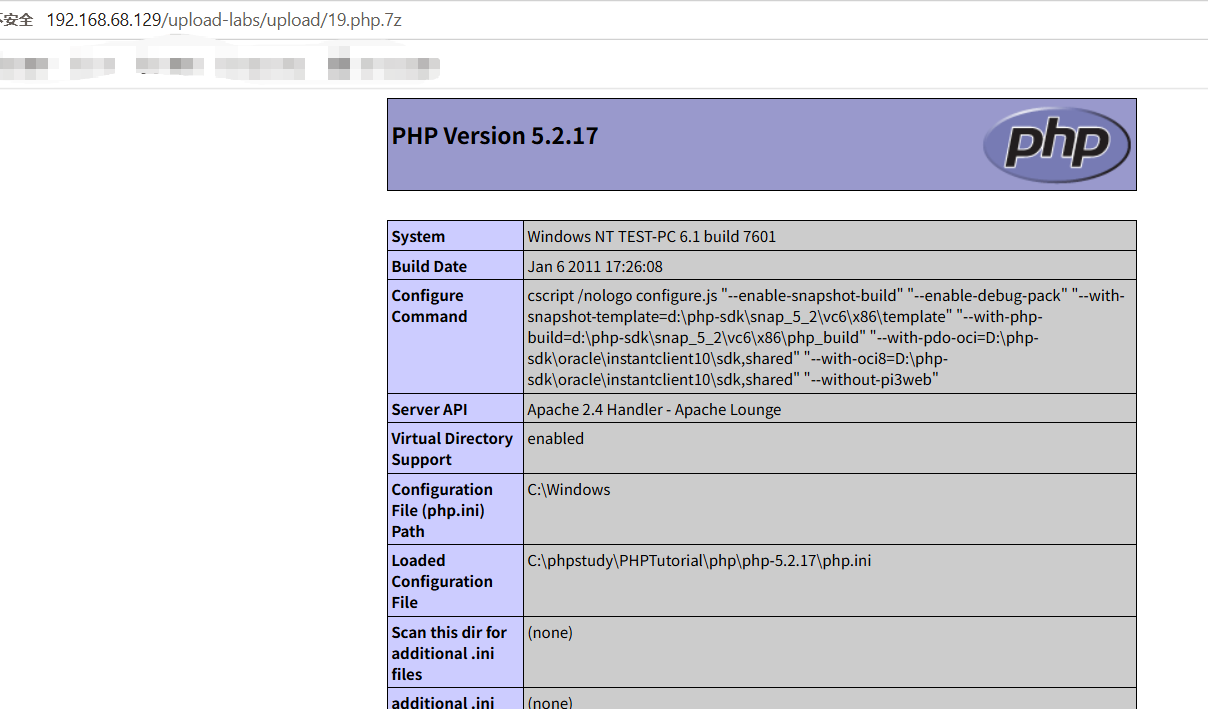Select 'Loaded Configuration File' label cell
The width and height of the screenshot is (1208, 709).
(x=455, y=580)
